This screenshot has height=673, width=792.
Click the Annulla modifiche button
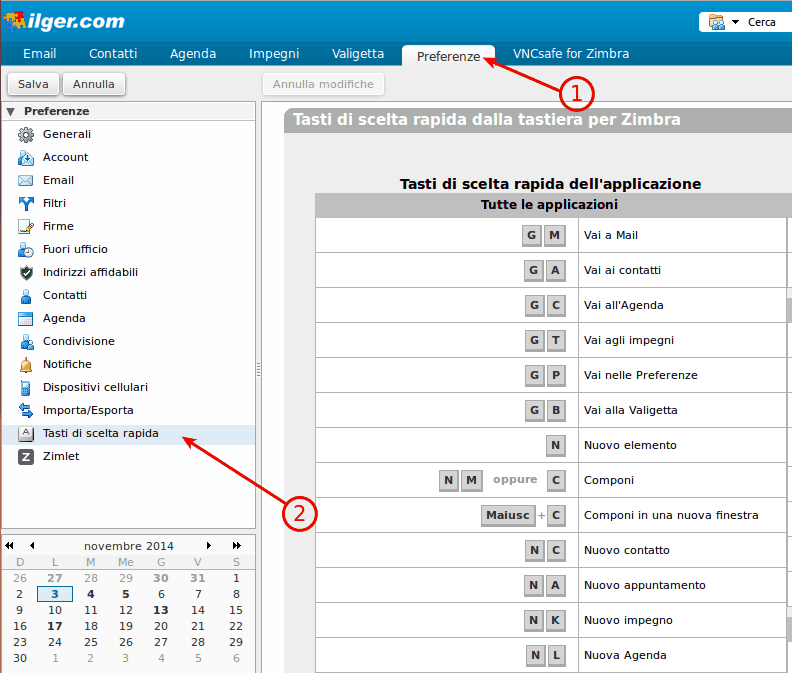(x=323, y=84)
